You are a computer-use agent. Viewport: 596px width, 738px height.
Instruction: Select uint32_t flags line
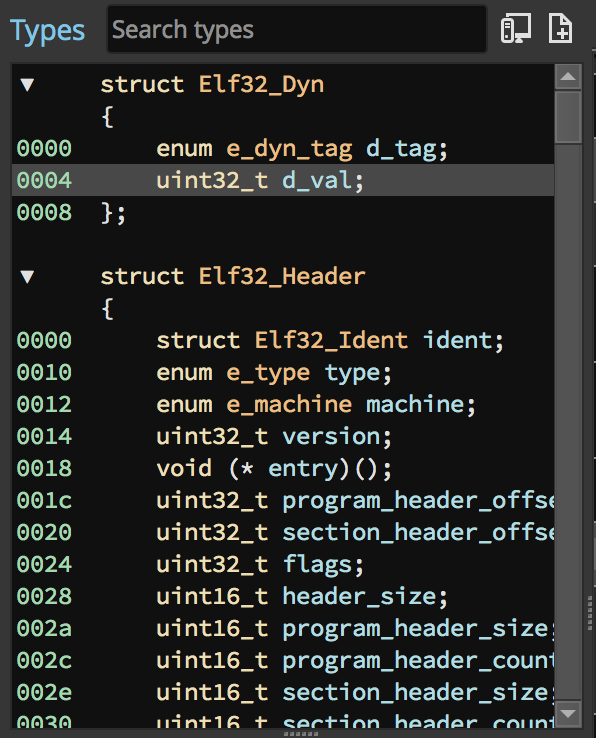(282, 565)
